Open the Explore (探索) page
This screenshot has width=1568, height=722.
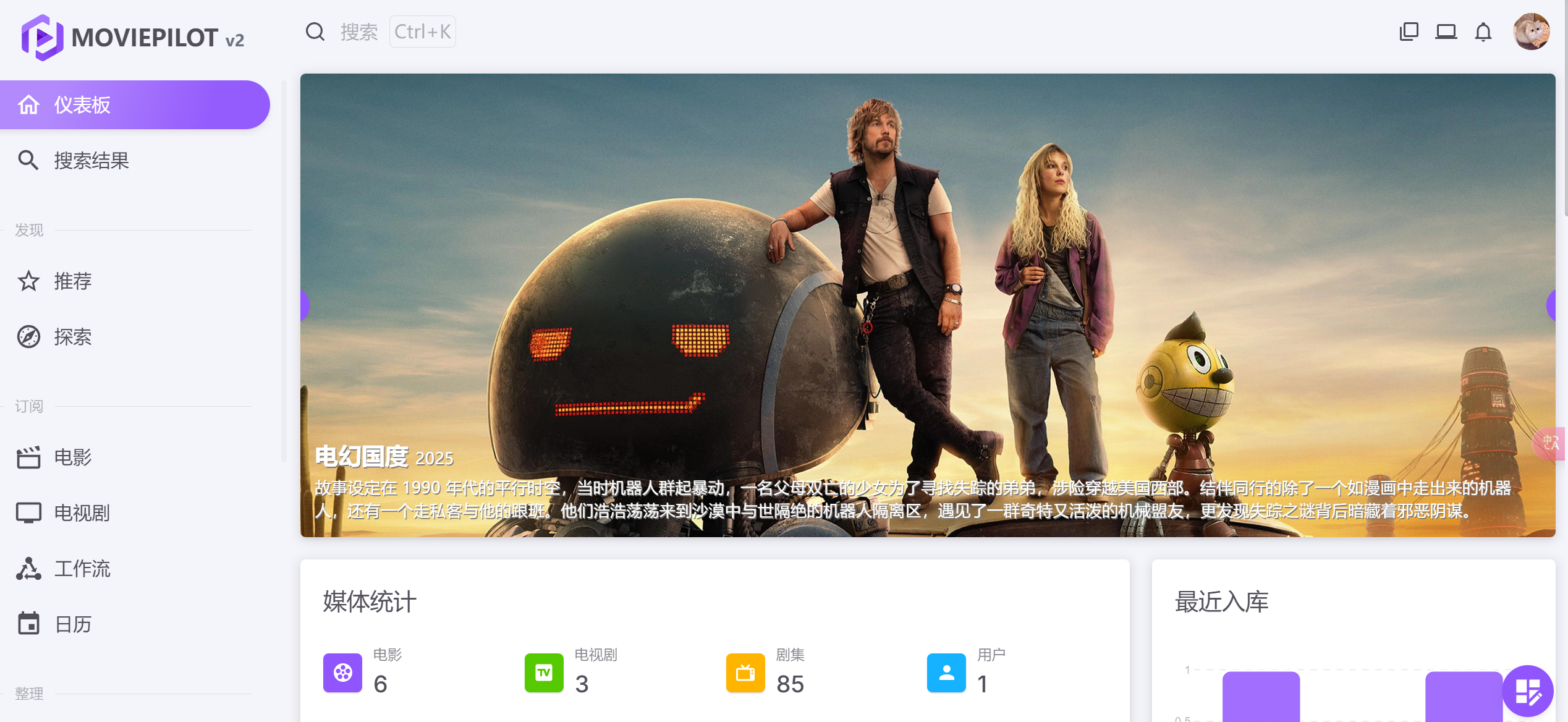click(135, 337)
